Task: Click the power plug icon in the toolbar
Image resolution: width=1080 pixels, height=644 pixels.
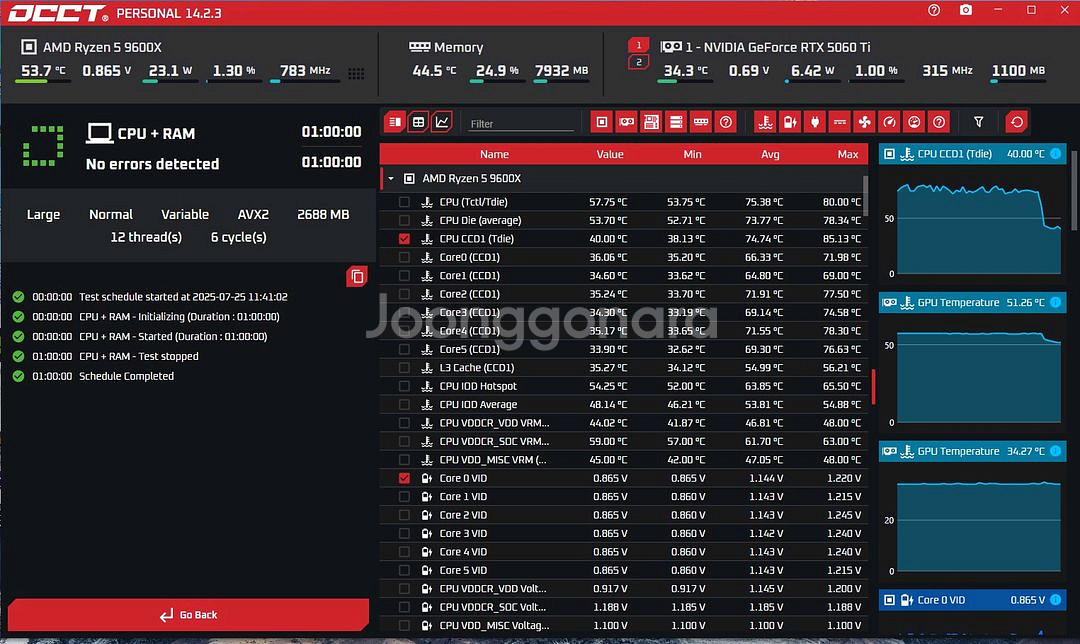Action: [815, 121]
